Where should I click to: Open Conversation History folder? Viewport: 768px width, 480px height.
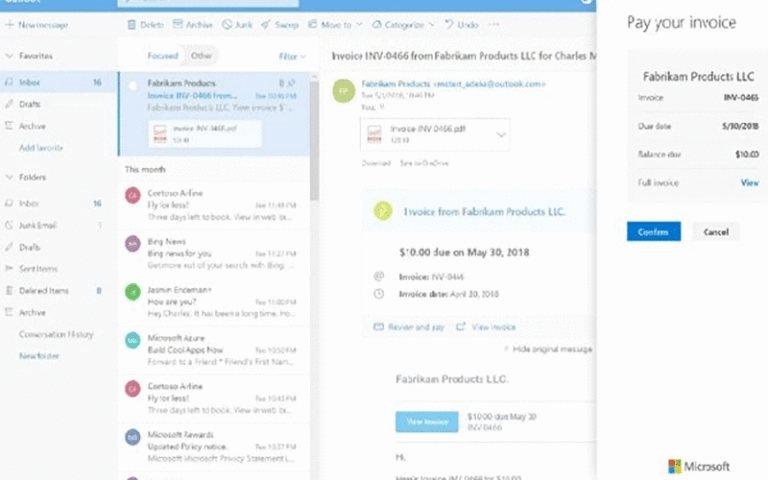click(x=56, y=334)
